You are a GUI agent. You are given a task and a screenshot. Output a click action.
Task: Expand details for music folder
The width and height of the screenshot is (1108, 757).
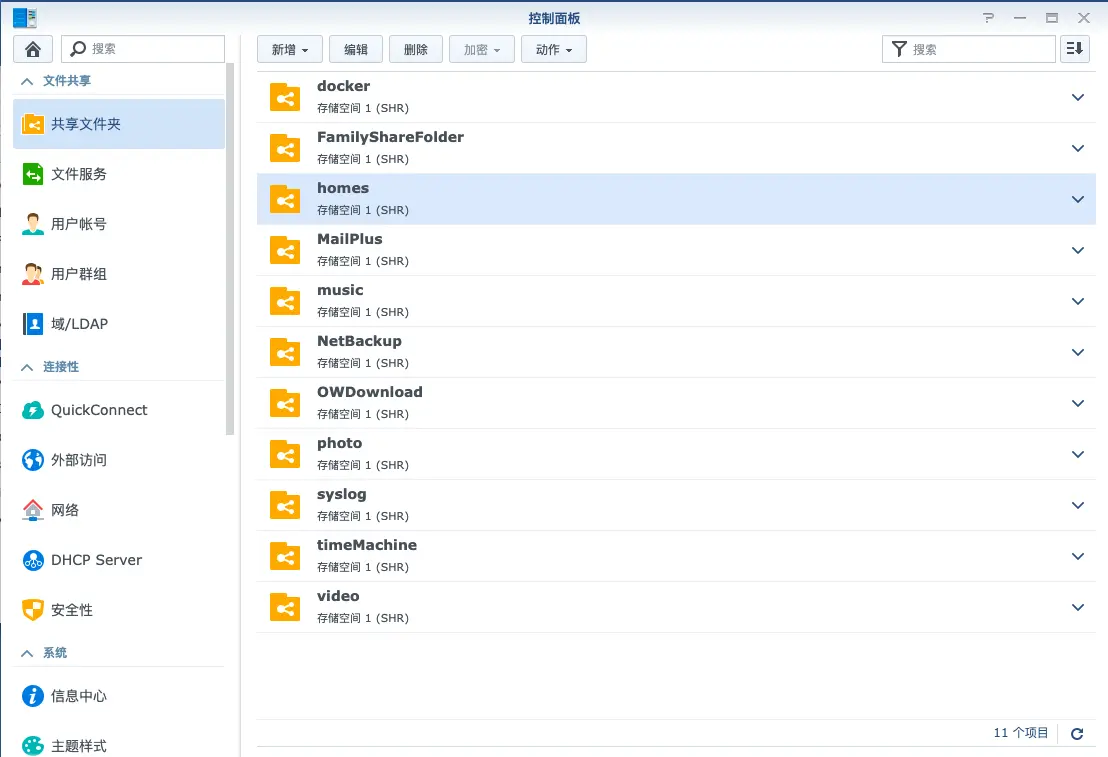[1078, 301]
